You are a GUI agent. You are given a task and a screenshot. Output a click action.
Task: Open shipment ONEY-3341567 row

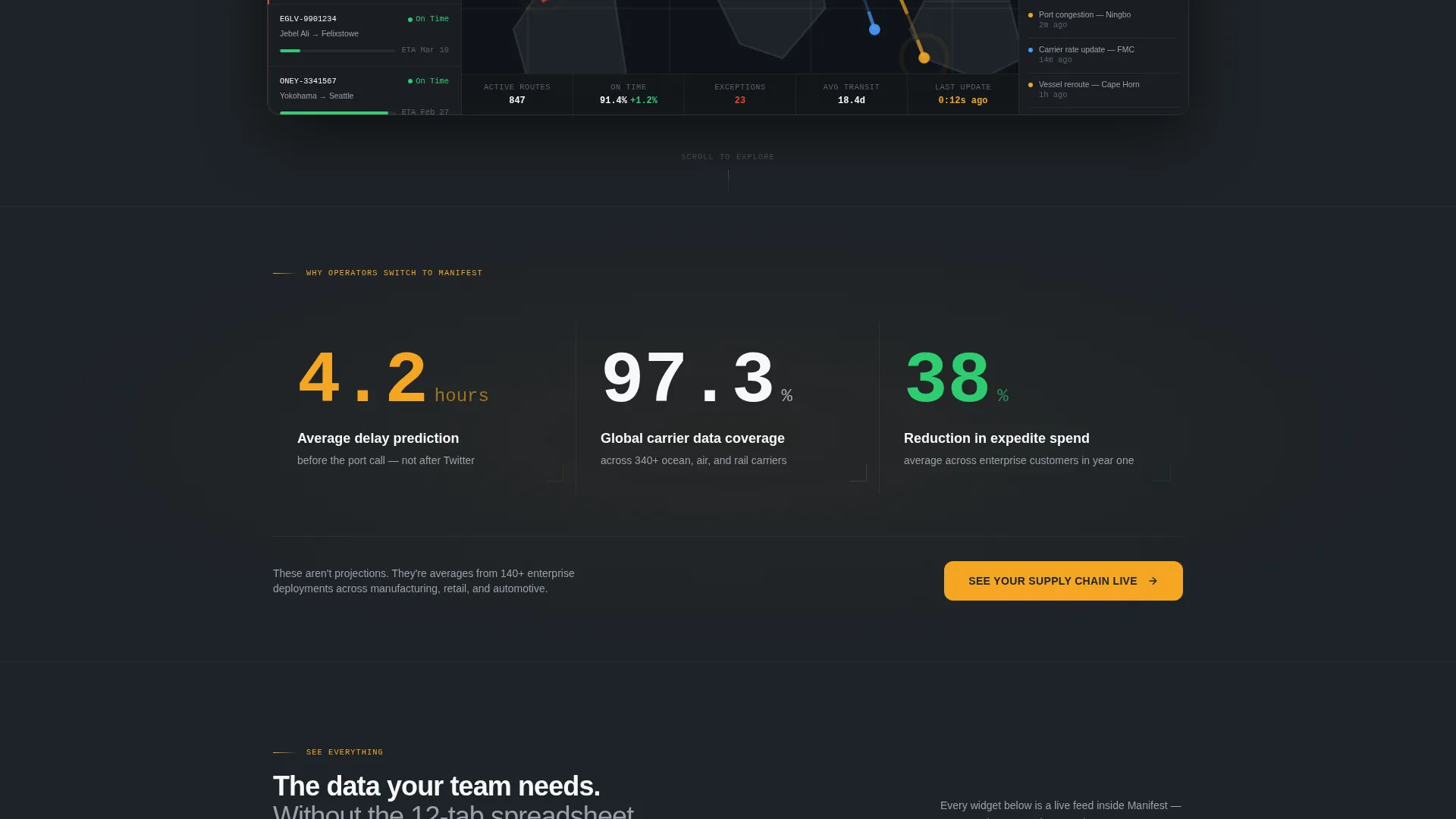364,91
